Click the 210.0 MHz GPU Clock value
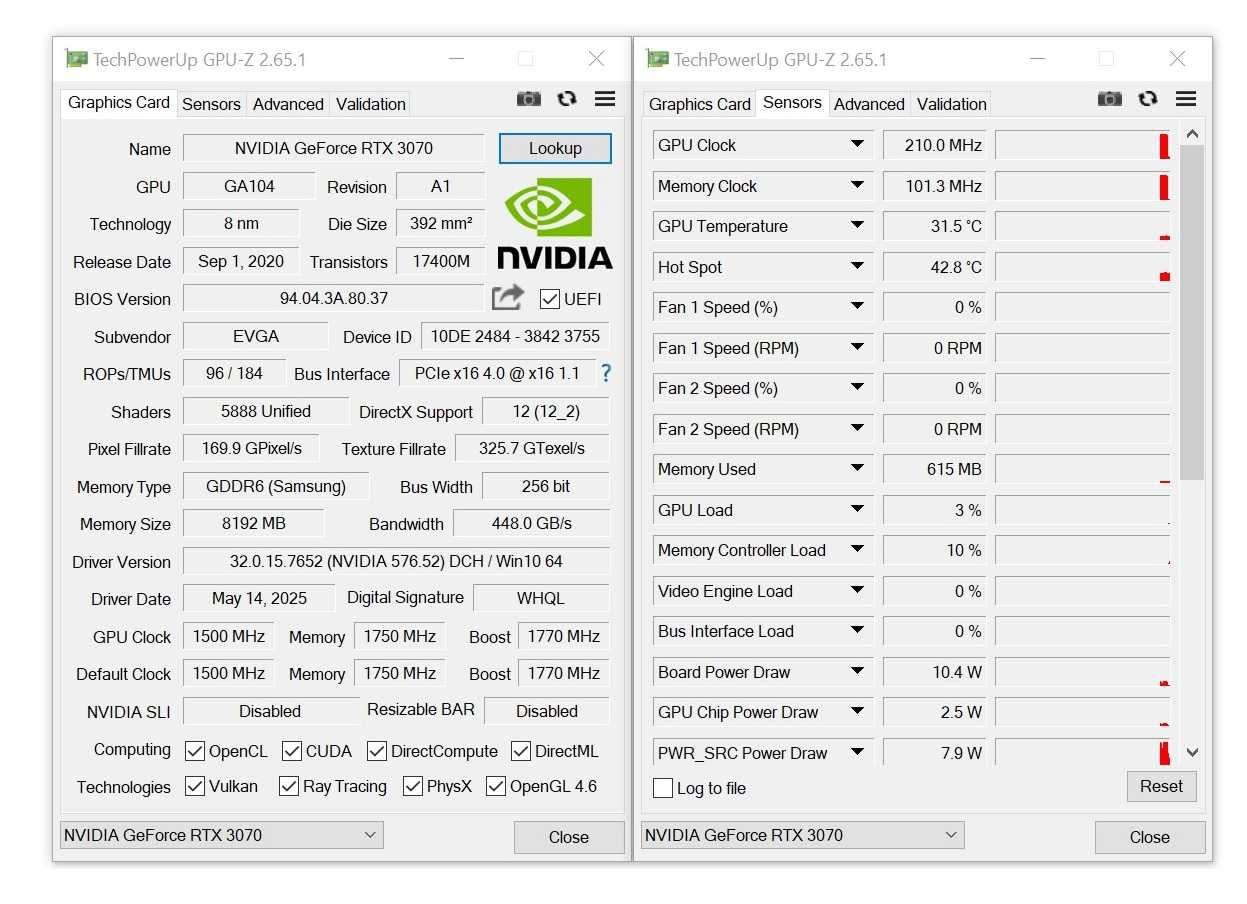Screen dimensions: 1247x904 (x=934, y=145)
